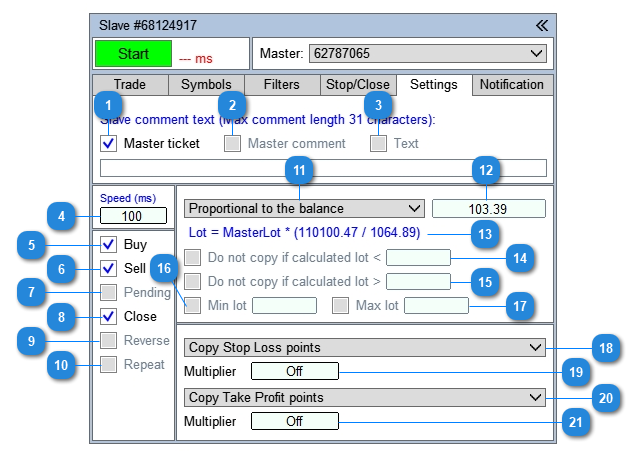Open the Filters tab
Viewport: 641px width, 457px height.
coord(282,85)
